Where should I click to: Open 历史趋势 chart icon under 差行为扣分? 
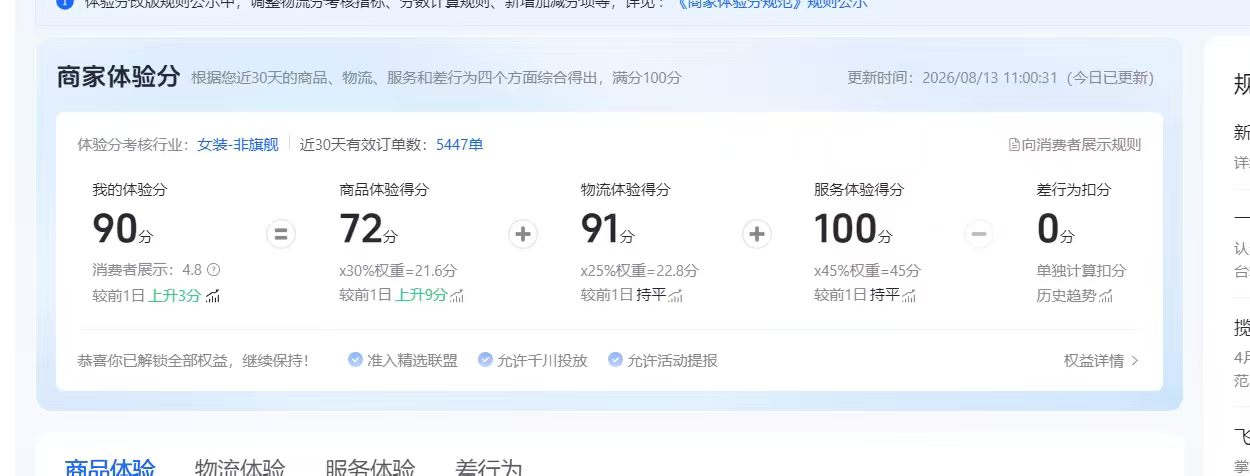pos(1106,296)
